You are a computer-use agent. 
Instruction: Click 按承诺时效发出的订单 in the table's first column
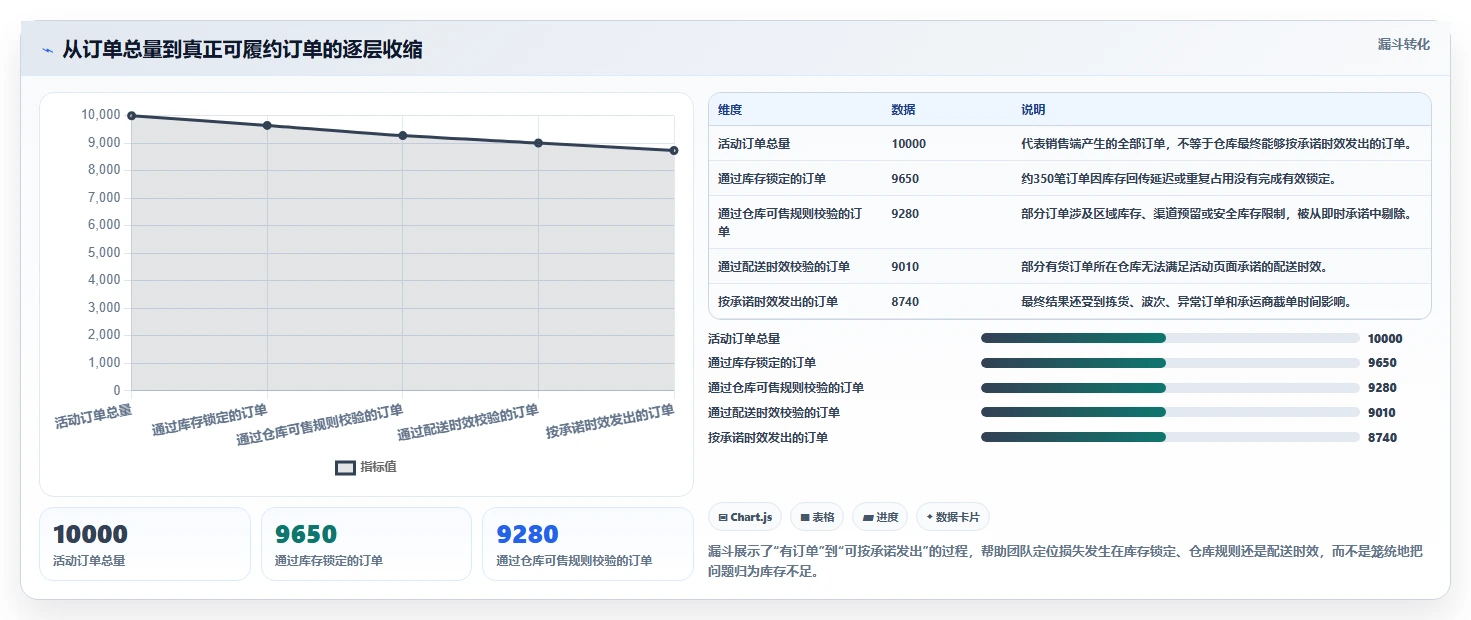[778, 302]
